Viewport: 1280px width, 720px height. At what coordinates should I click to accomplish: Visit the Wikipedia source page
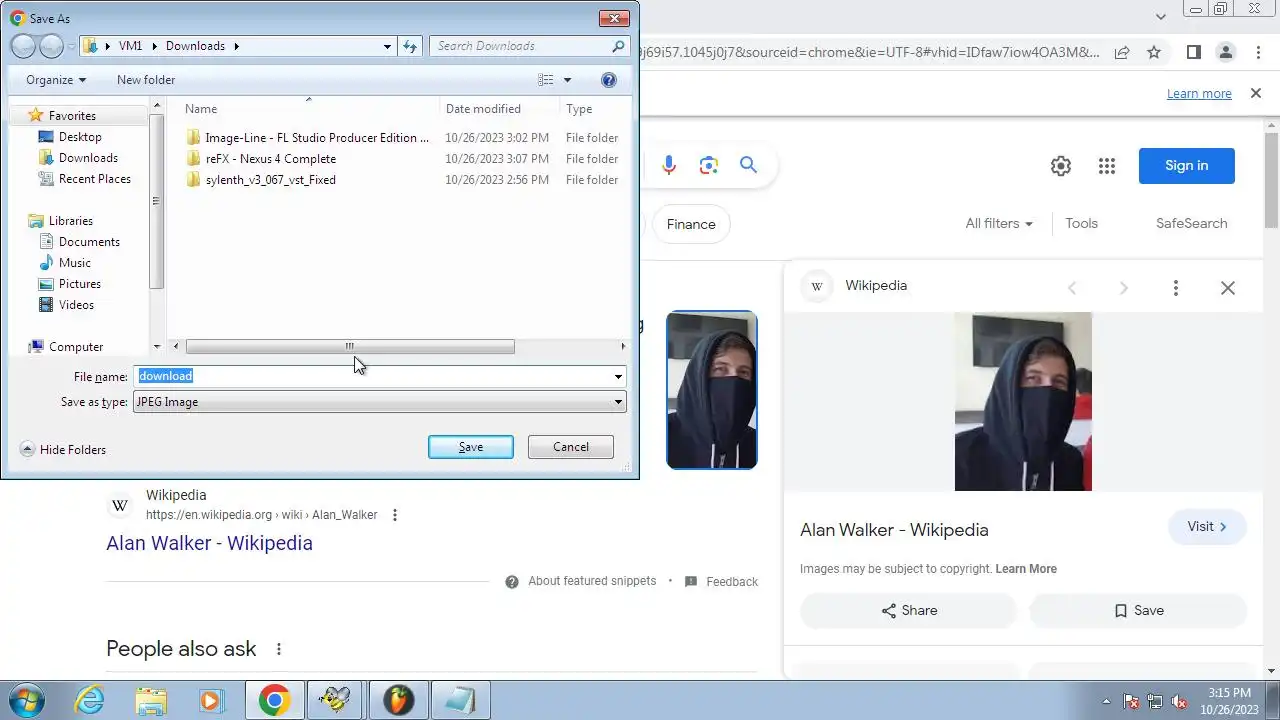pos(1208,527)
